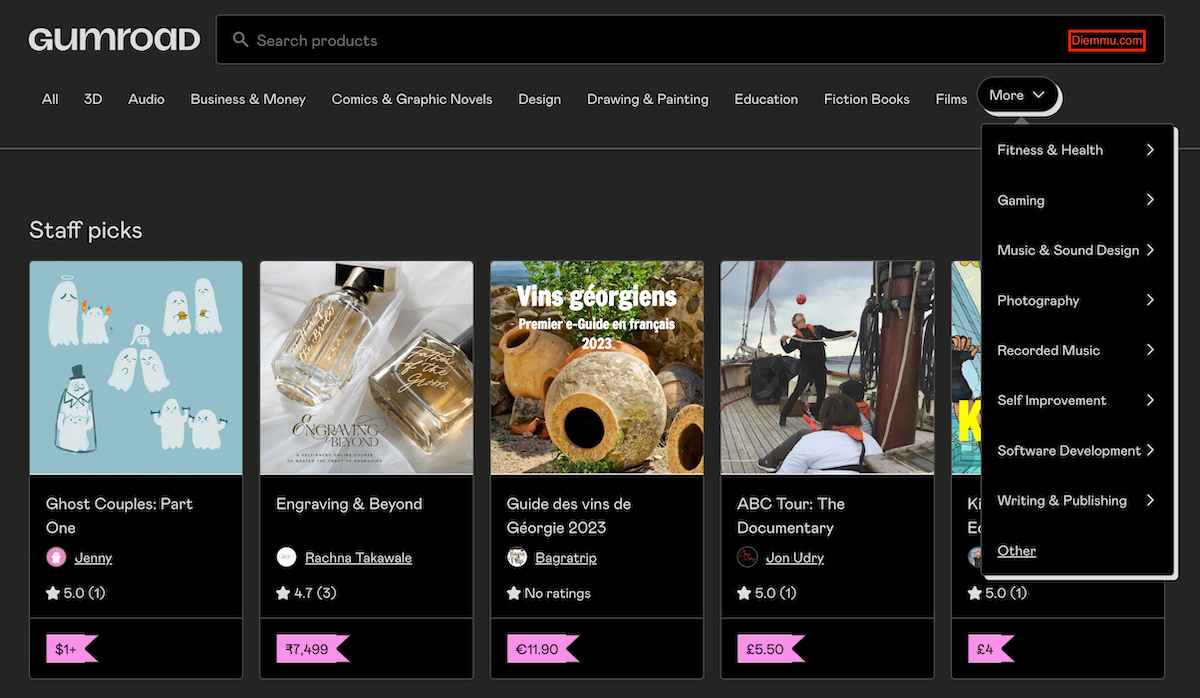Expand the Fitness & Health submenu chevron
Screen dimensions: 1200x698
click(x=1150, y=150)
